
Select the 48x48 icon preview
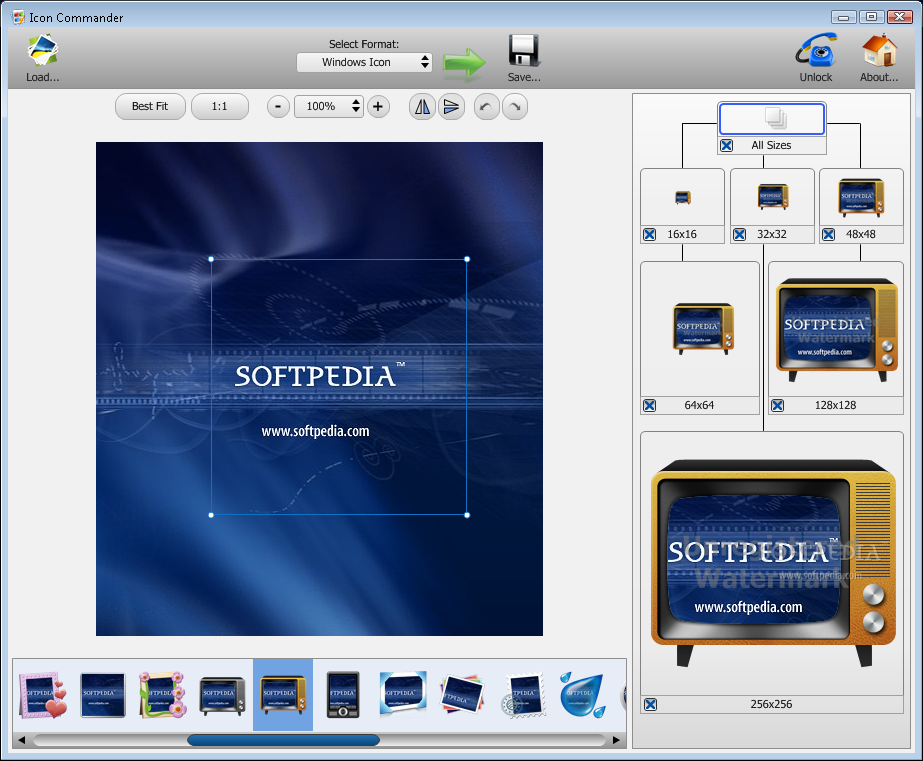[x=861, y=197]
